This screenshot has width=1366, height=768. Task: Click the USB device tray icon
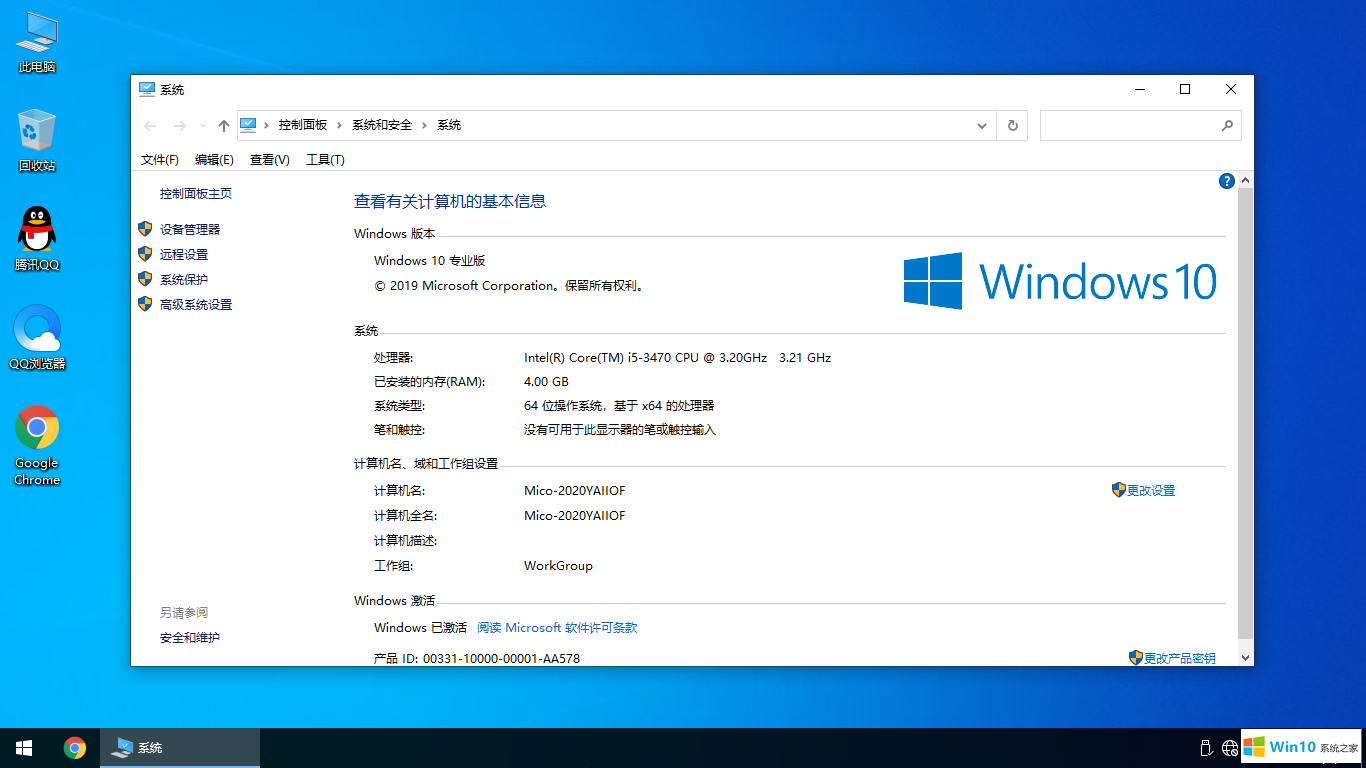[x=1206, y=747]
